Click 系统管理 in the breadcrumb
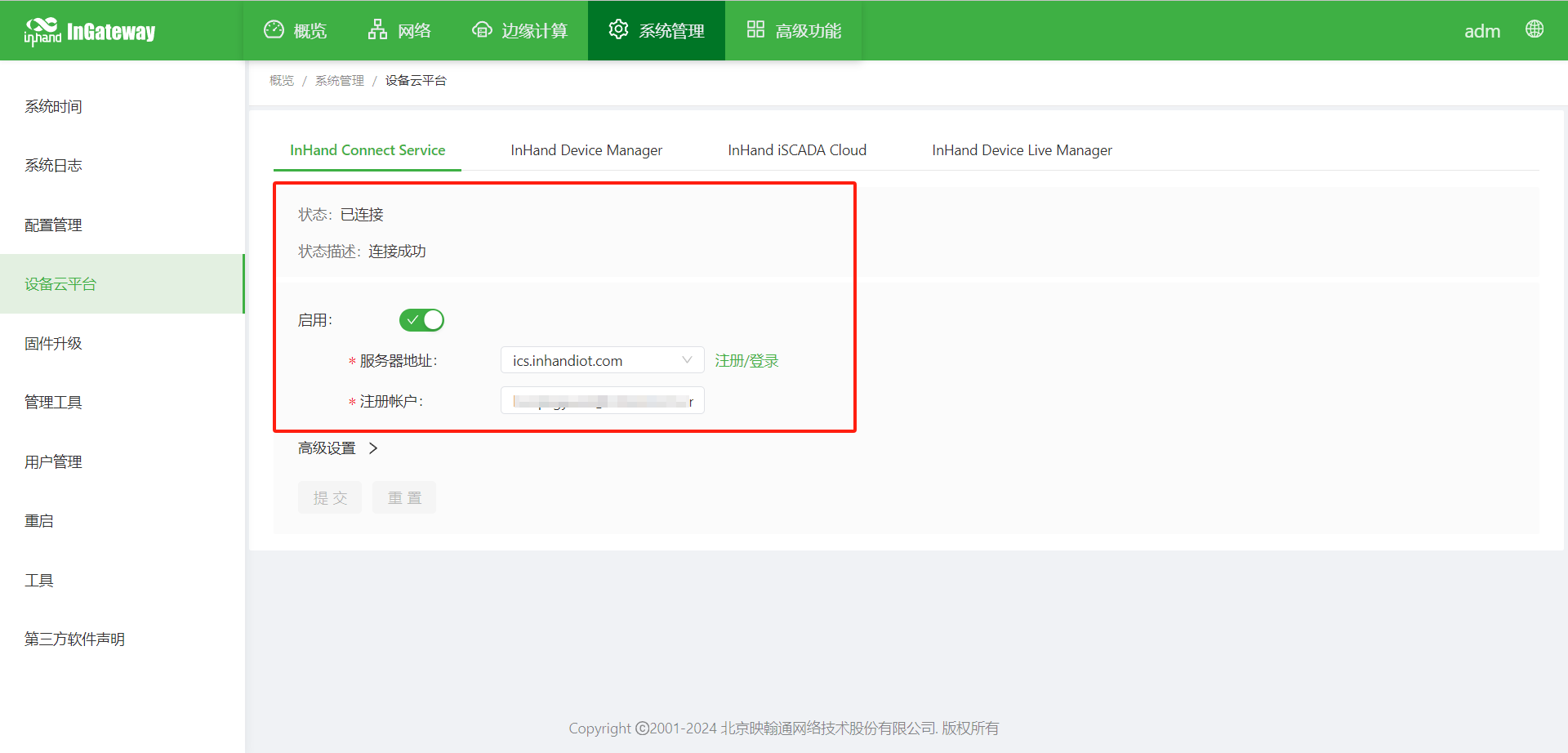 340,81
